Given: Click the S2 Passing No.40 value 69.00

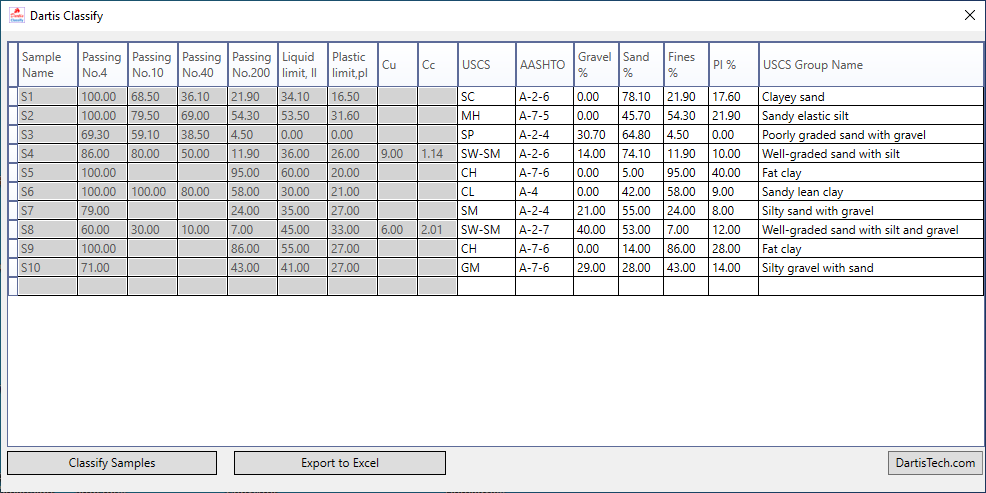Looking at the screenshot, I should click(x=202, y=116).
